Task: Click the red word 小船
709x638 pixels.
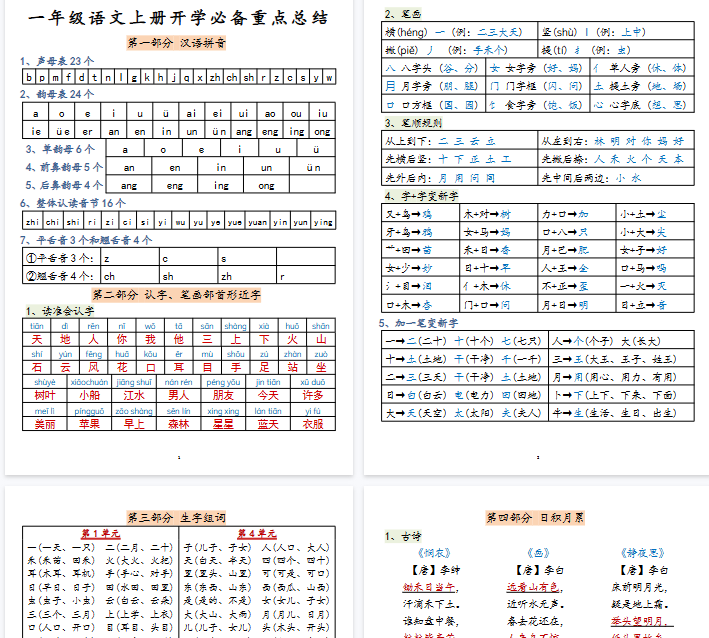Action: pyautogui.click(x=89, y=396)
